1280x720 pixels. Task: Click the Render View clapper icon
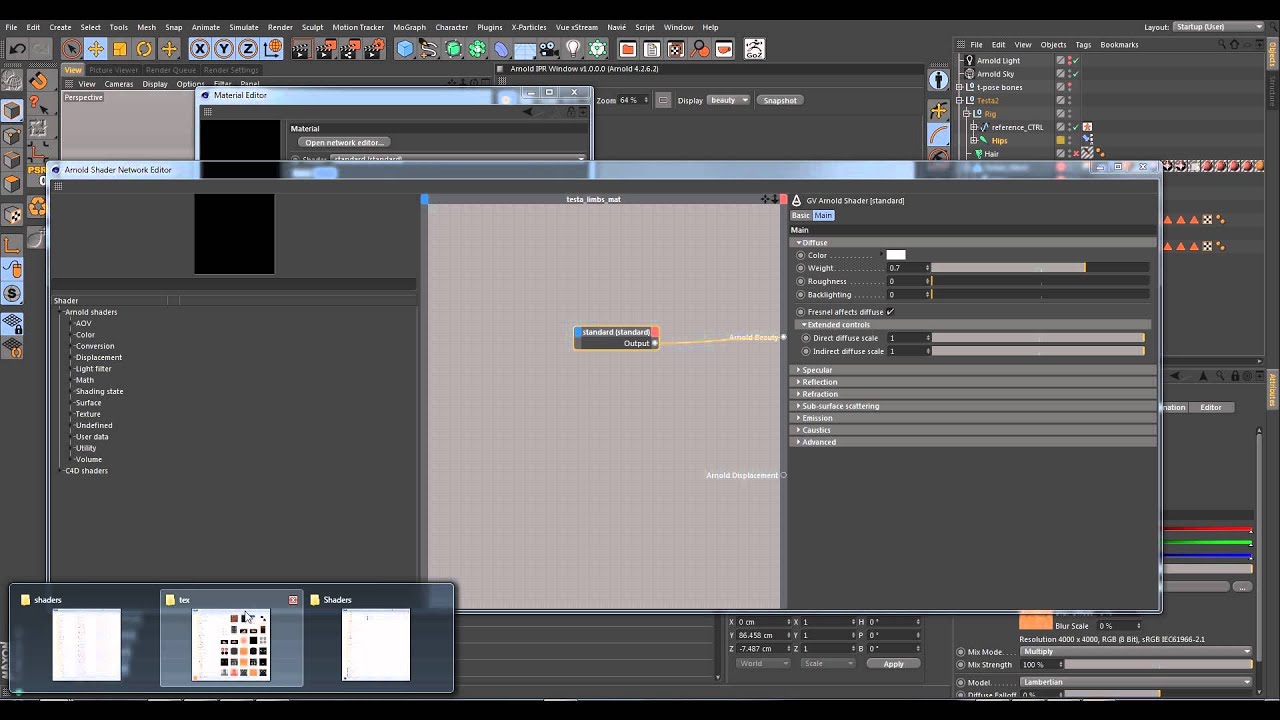(300, 49)
